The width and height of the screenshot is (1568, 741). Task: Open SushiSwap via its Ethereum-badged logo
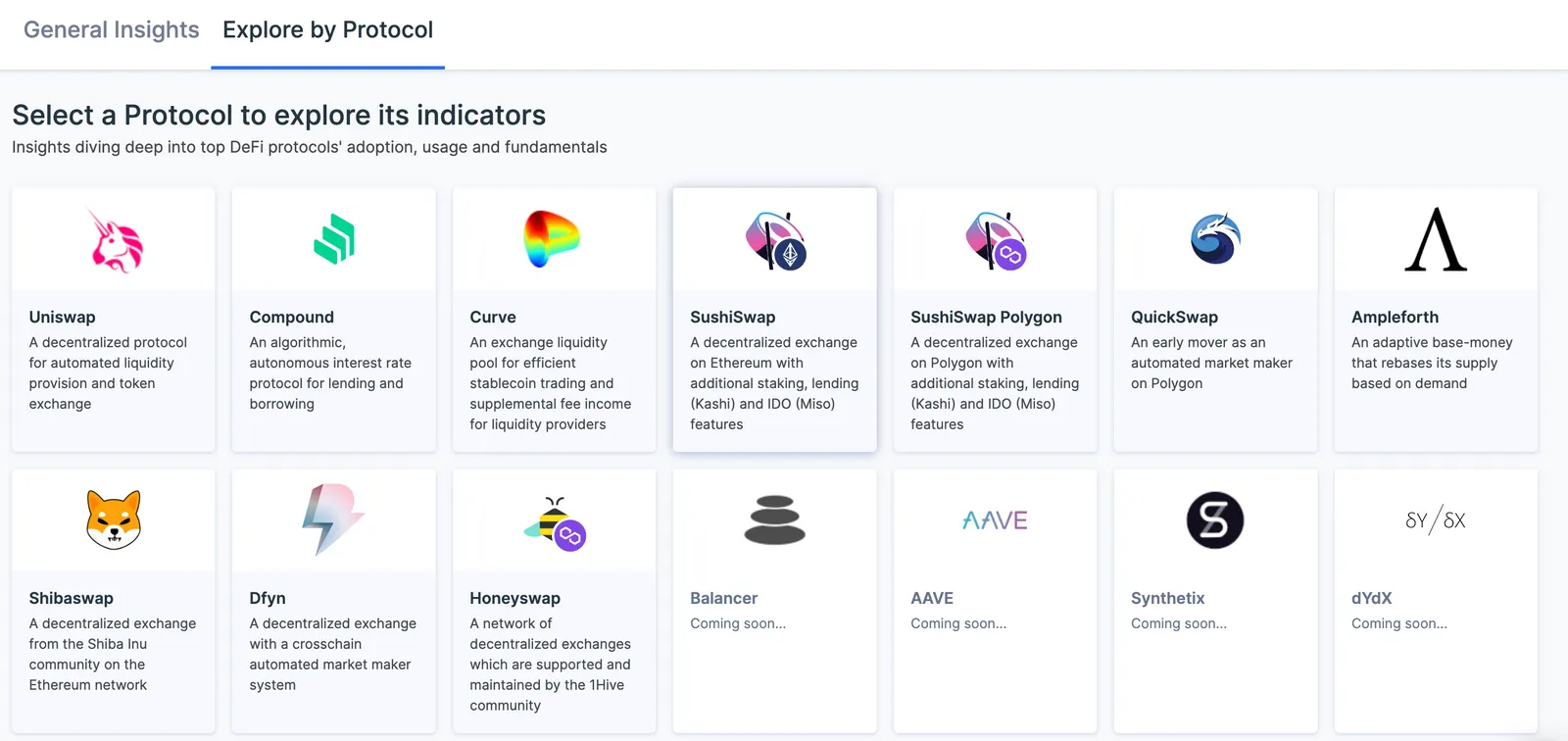click(775, 240)
